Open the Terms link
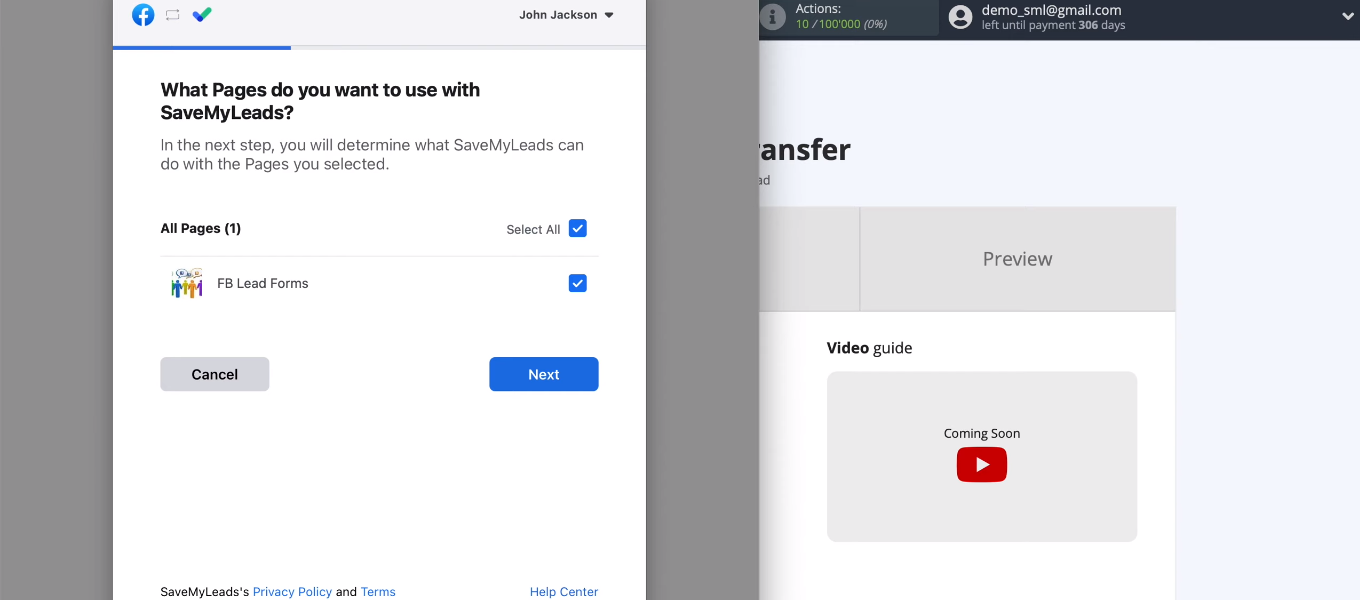 point(378,592)
